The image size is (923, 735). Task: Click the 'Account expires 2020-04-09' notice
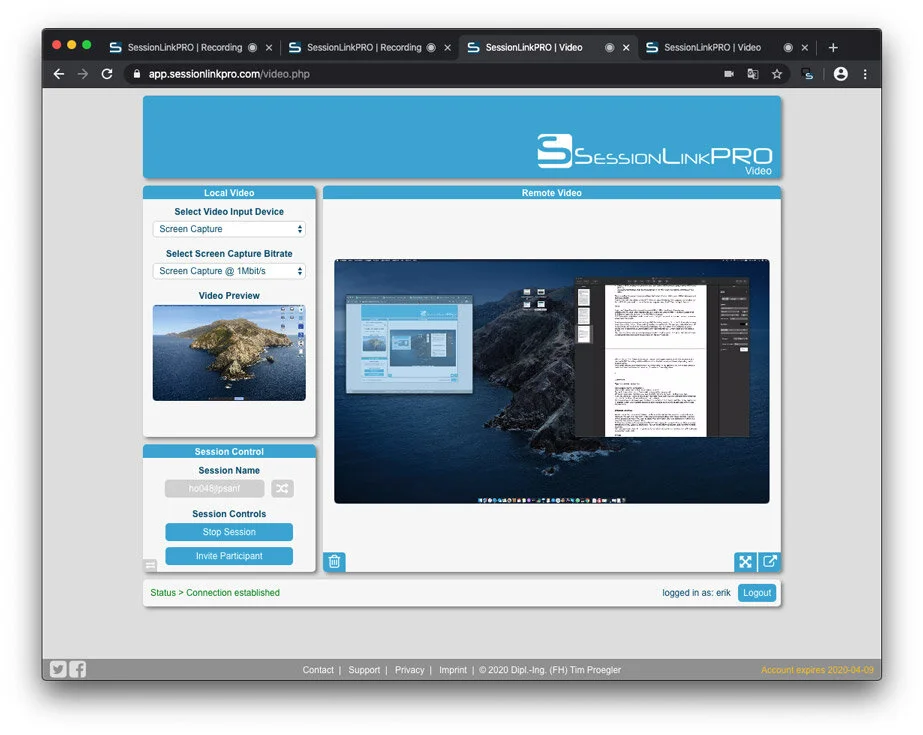click(x=817, y=670)
